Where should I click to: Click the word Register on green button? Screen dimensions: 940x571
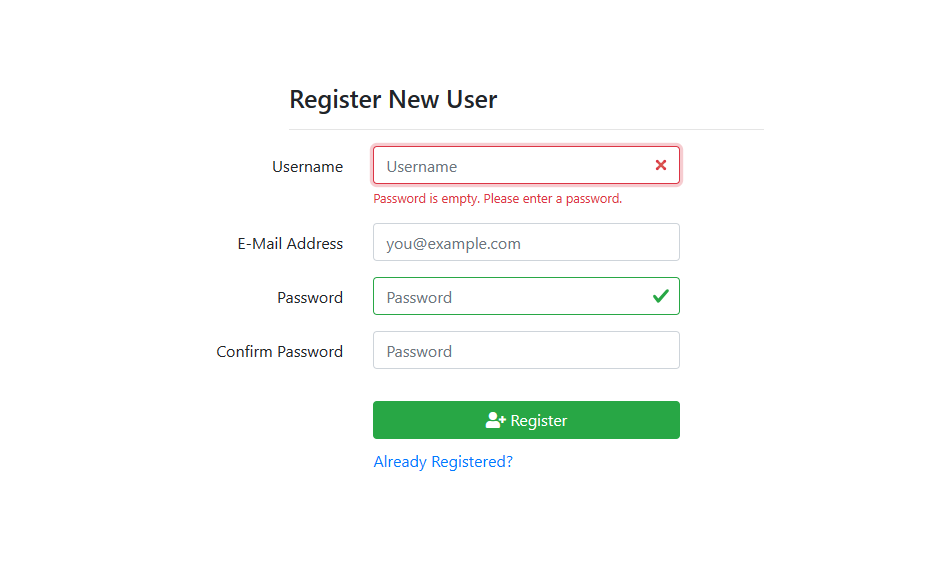[x=538, y=420]
